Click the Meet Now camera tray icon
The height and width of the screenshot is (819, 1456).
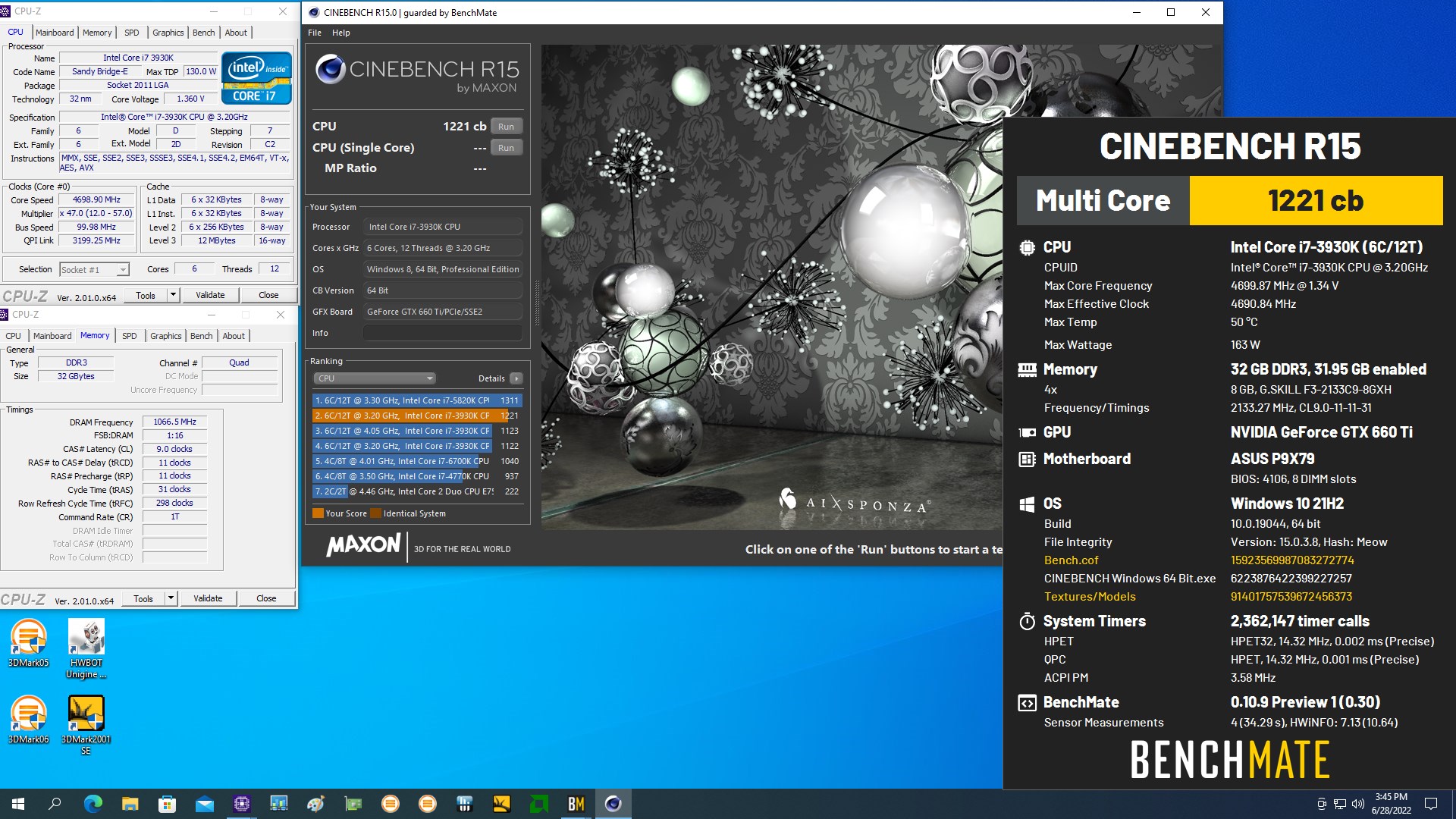point(1322,804)
